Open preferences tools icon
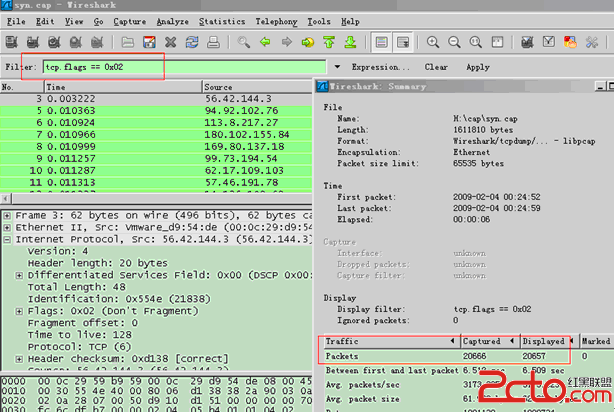The image size is (615, 413). pyautogui.click(x=591, y=42)
